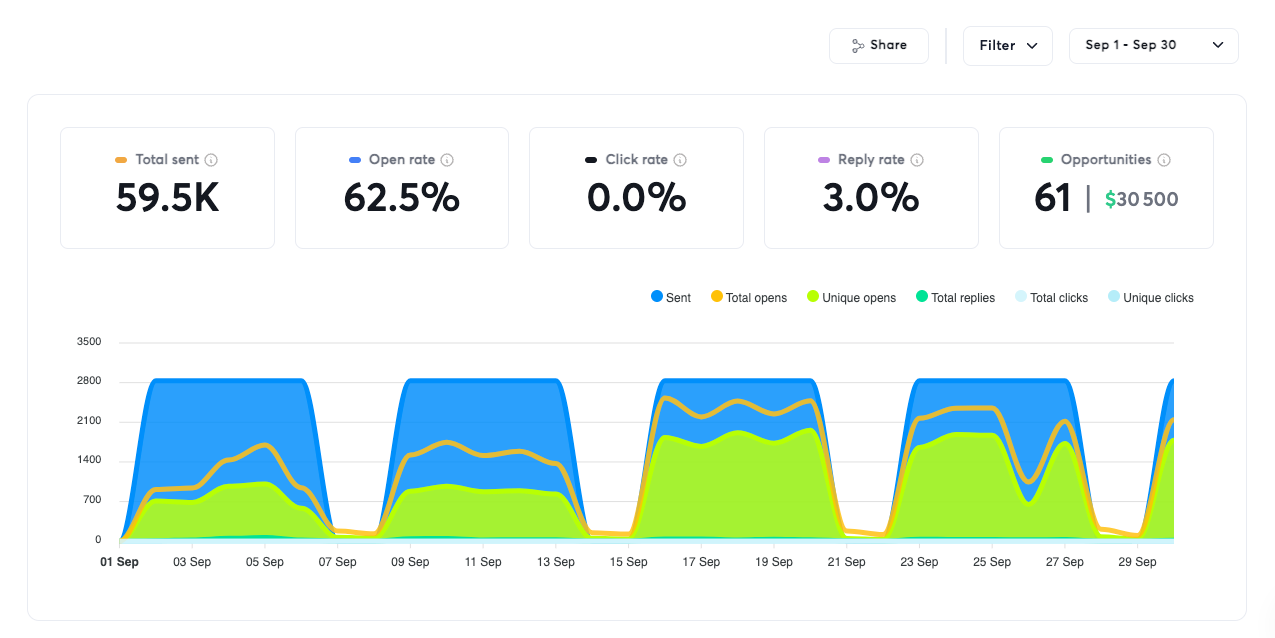Toggle the Sent series in chart legend

[x=671, y=298]
